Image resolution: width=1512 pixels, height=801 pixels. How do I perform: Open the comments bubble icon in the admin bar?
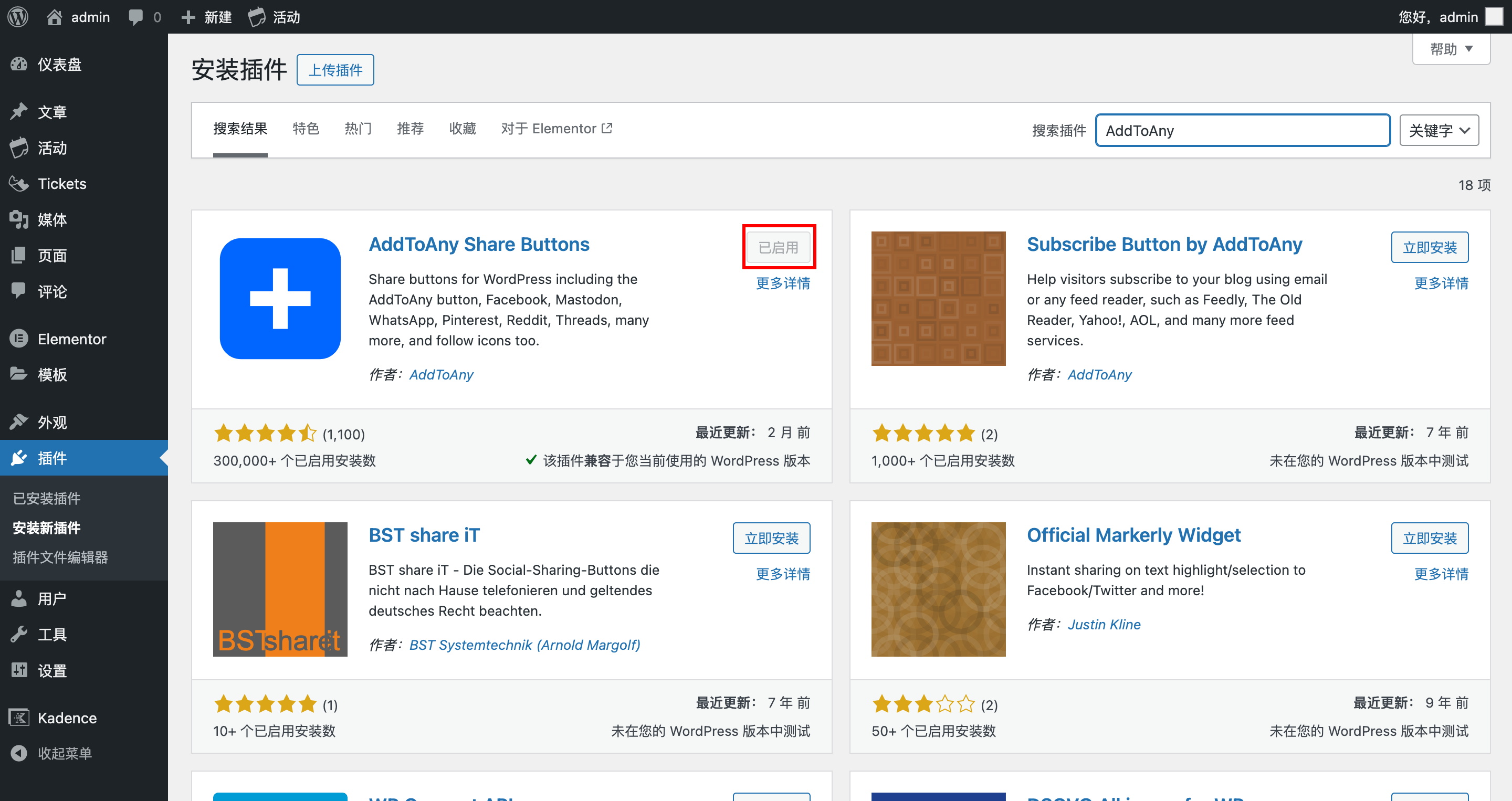(135, 17)
